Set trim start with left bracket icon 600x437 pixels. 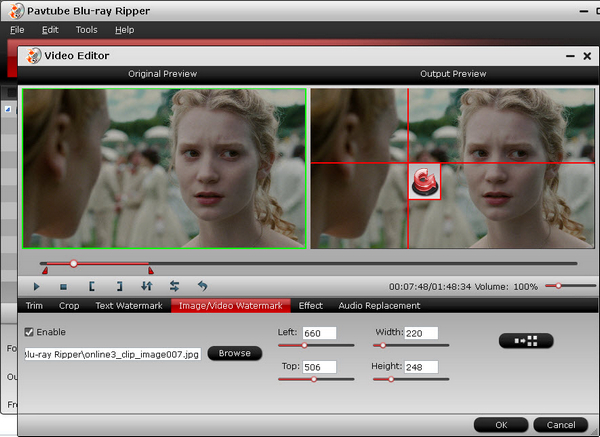tap(92, 286)
